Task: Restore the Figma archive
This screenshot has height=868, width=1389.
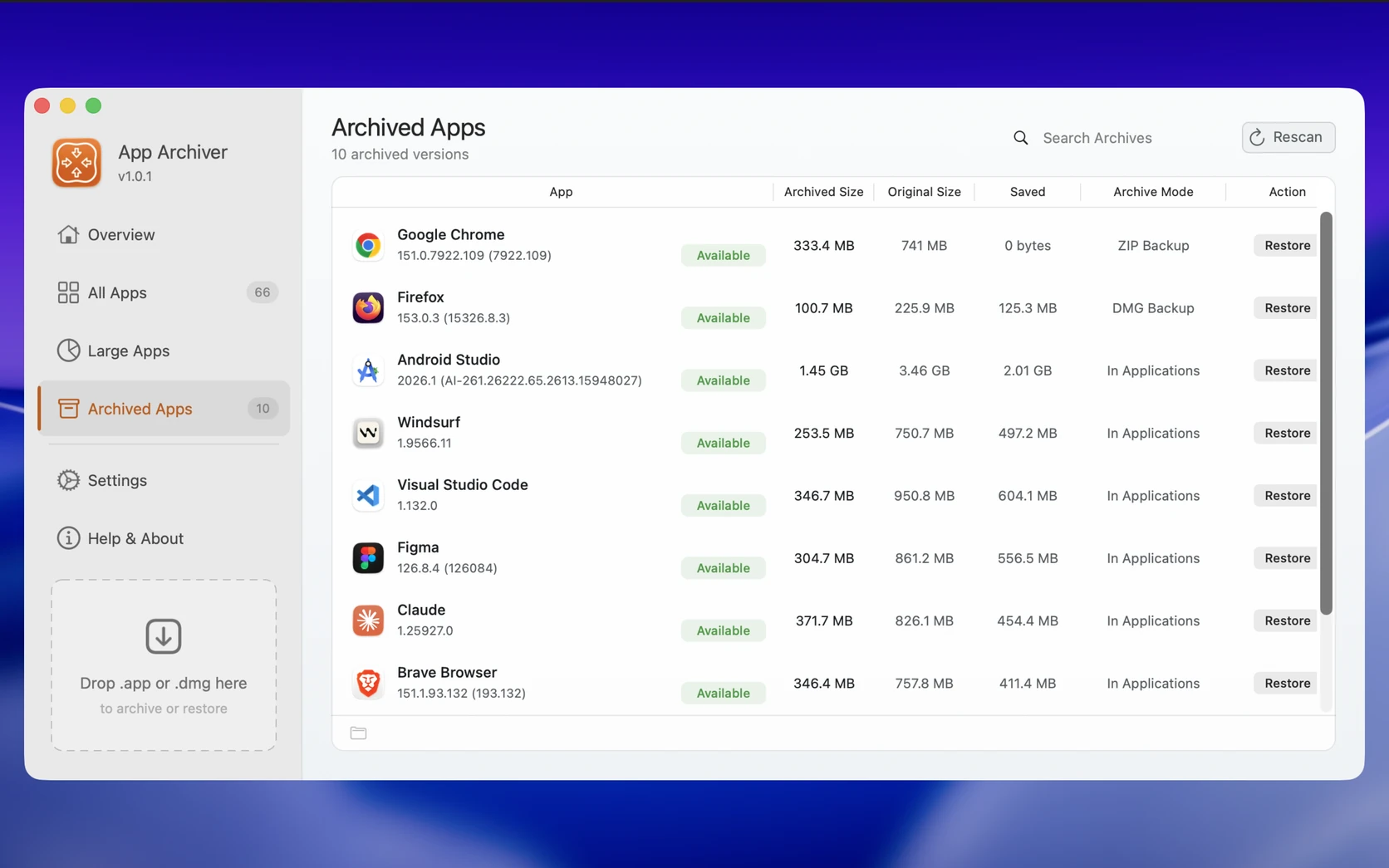Action: (x=1287, y=558)
